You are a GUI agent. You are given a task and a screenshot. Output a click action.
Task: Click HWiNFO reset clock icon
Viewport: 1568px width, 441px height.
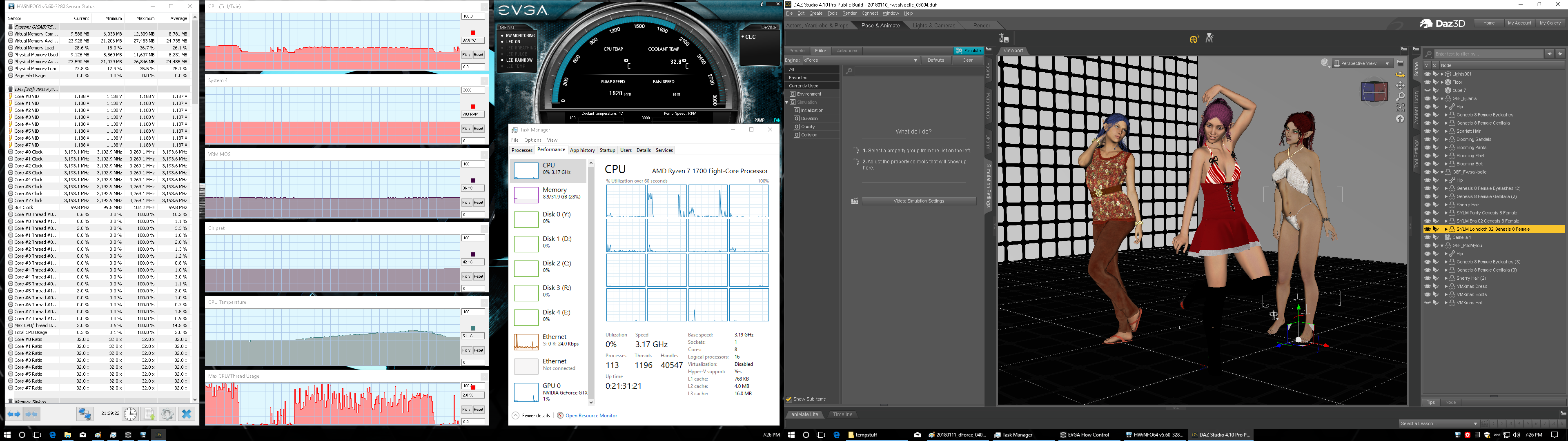click(130, 414)
